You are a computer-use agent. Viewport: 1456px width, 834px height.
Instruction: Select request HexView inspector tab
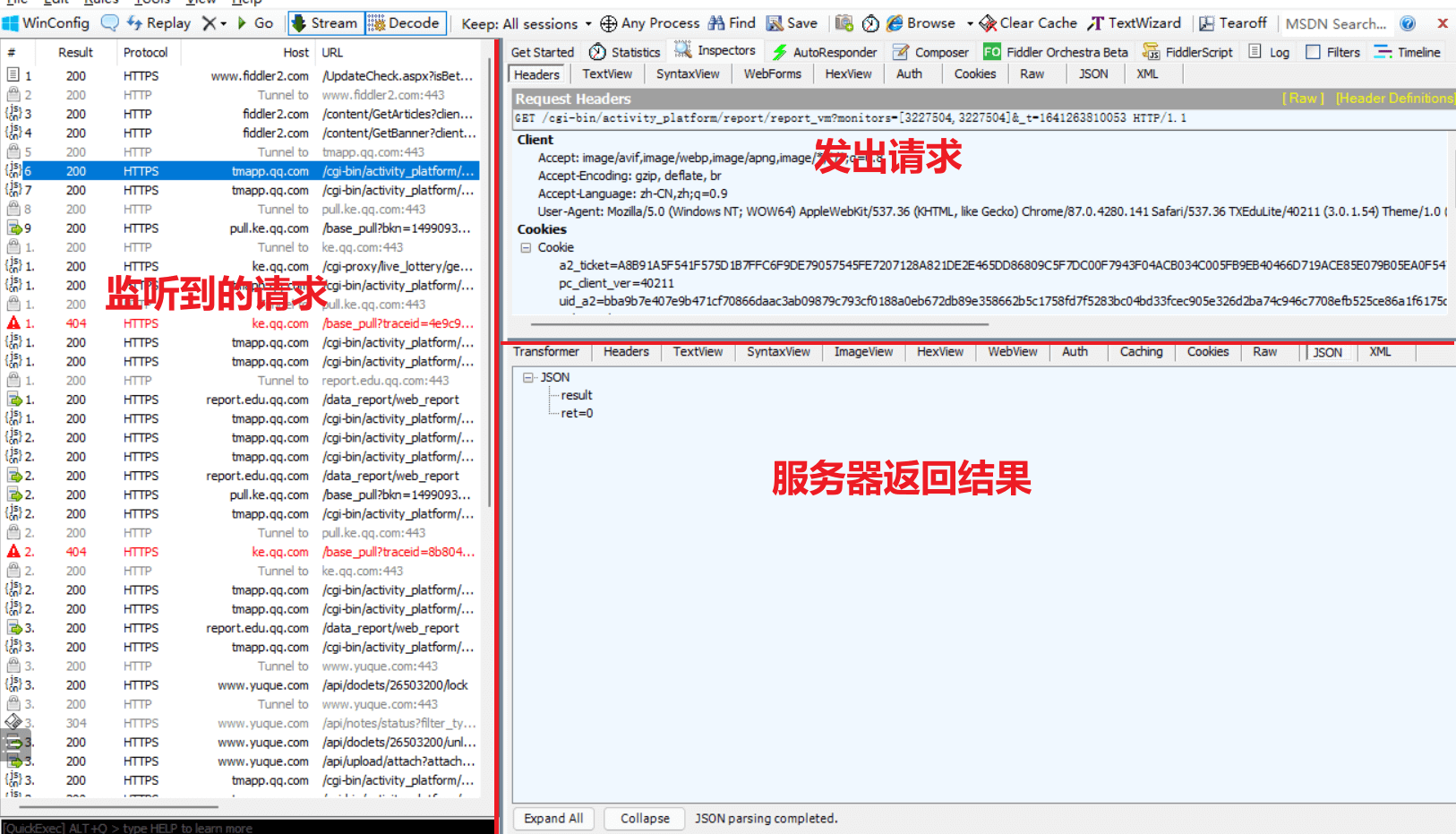[848, 74]
